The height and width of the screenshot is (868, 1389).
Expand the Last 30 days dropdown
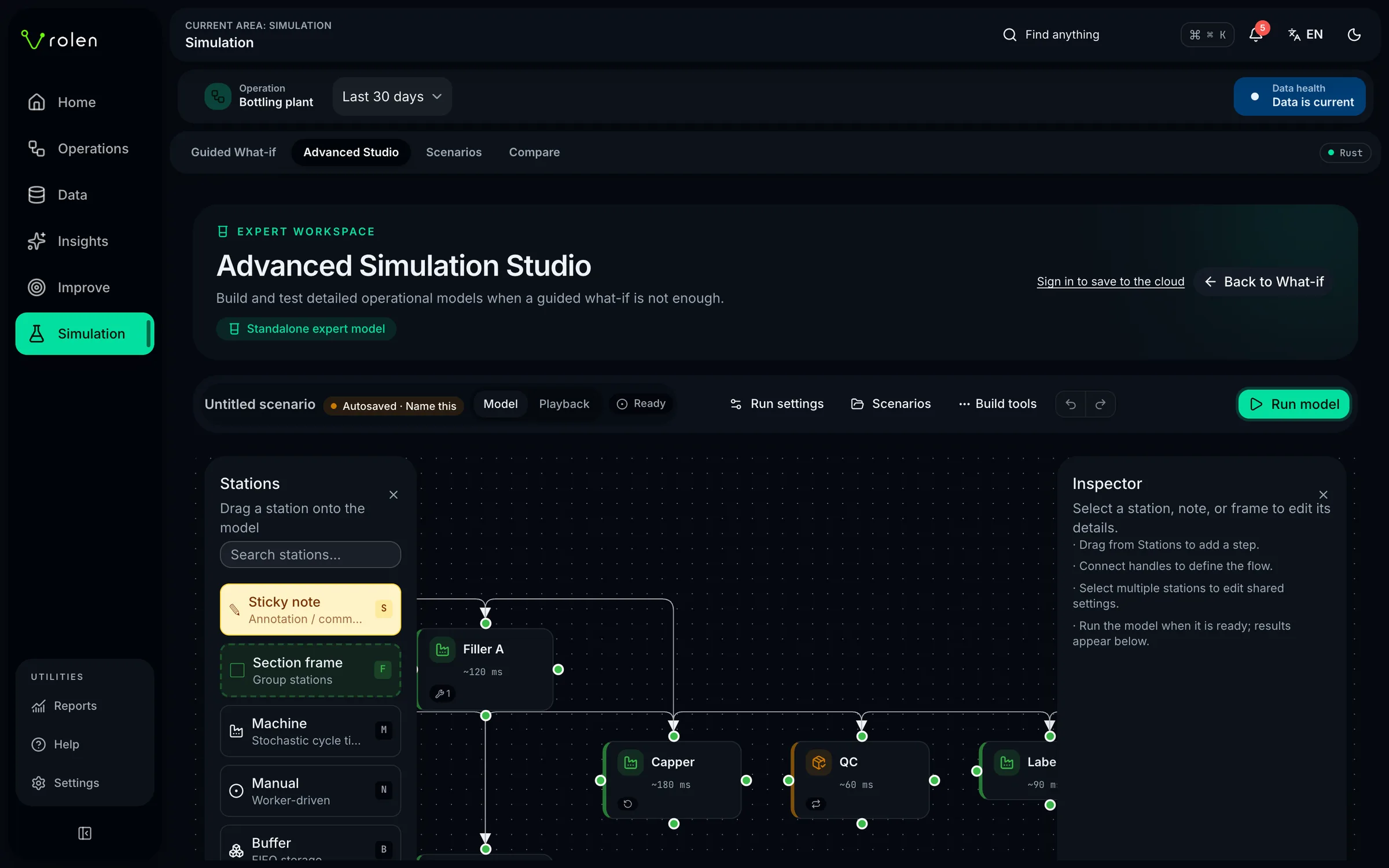(392, 97)
